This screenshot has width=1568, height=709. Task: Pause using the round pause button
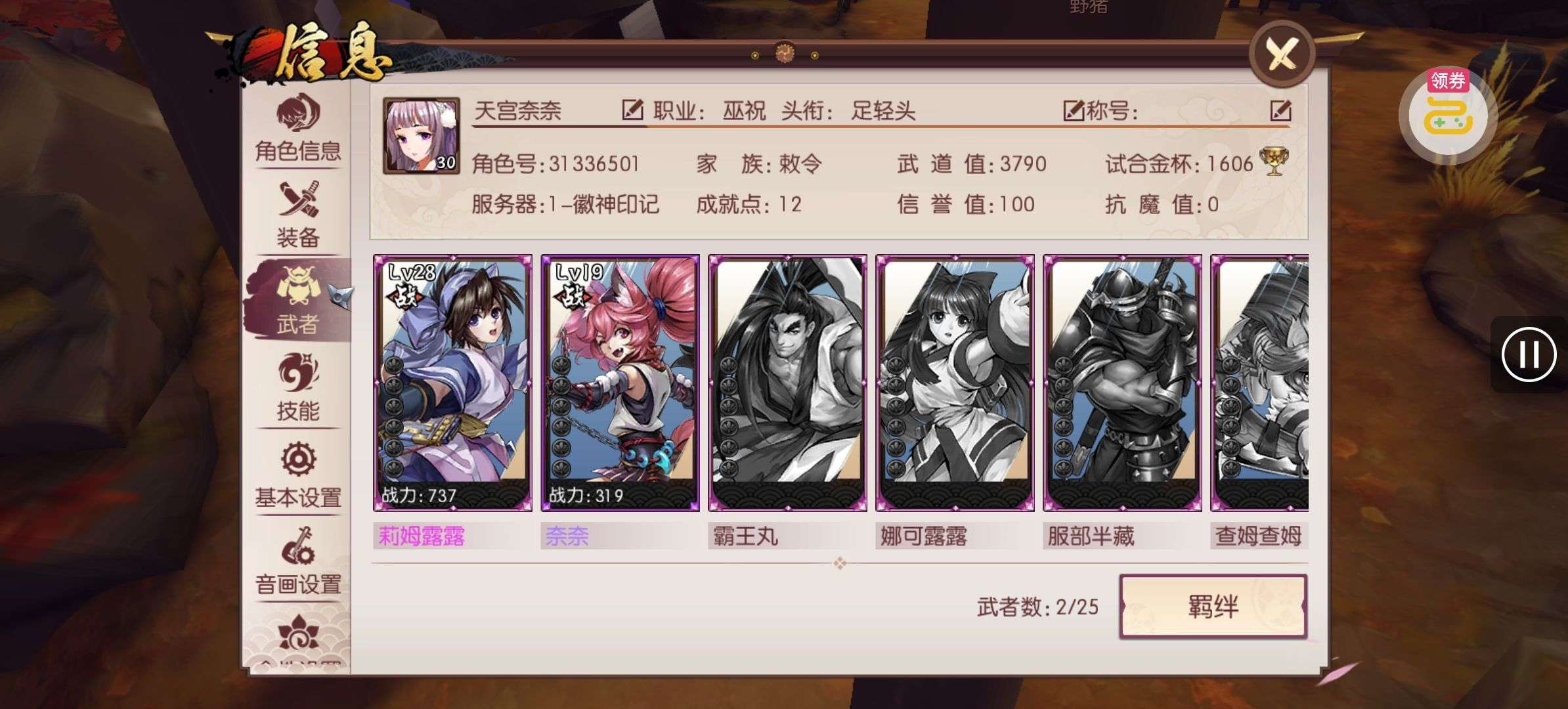click(x=1529, y=354)
